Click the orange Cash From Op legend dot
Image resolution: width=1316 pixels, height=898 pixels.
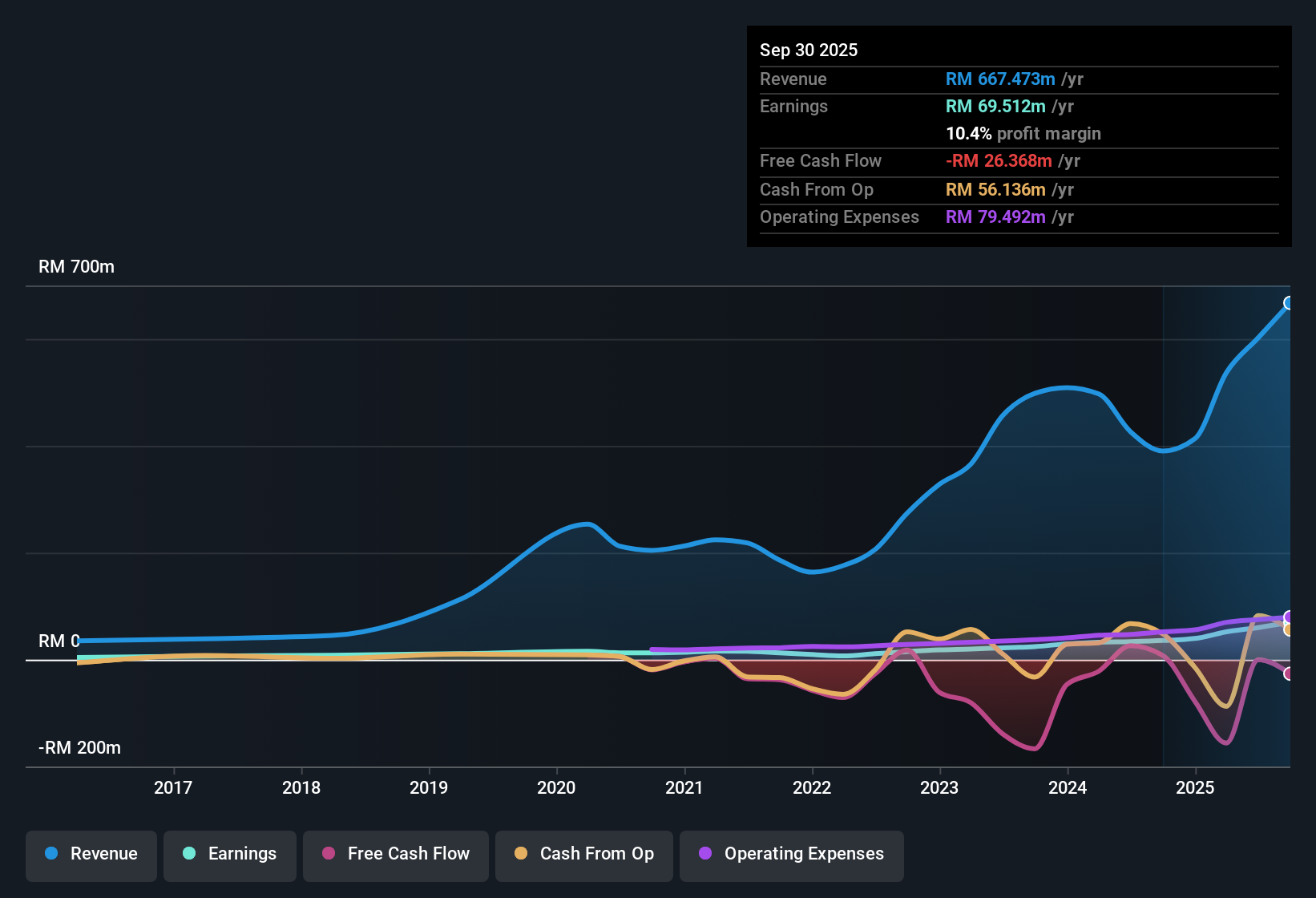[x=521, y=854]
